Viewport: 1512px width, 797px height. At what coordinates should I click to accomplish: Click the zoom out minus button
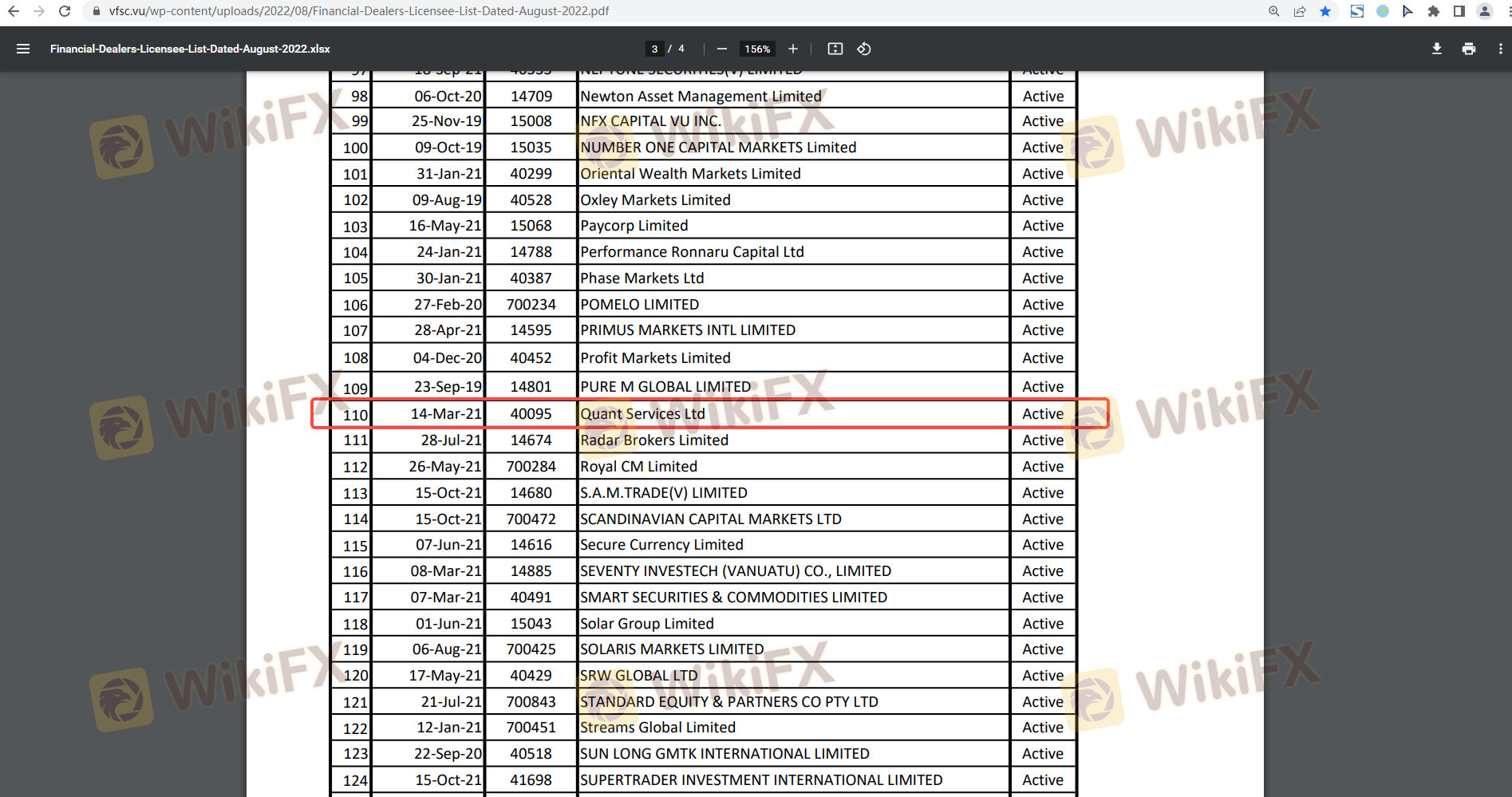pyautogui.click(x=722, y=49)
